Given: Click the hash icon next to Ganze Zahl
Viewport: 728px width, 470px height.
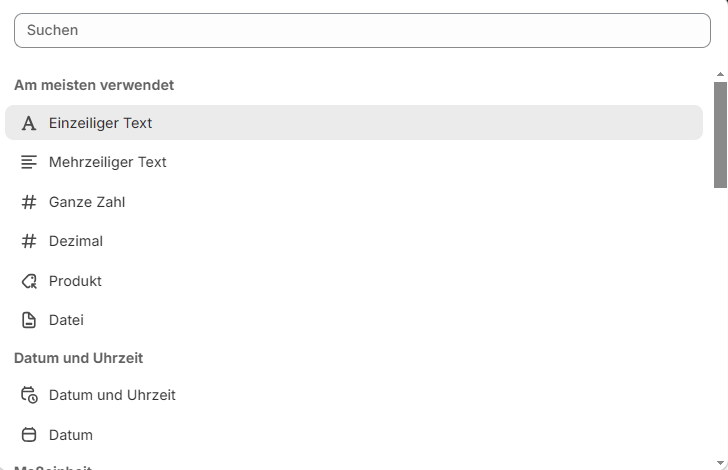Looking at the screenshot, I should pyautogui.click(x=29, y=202).
